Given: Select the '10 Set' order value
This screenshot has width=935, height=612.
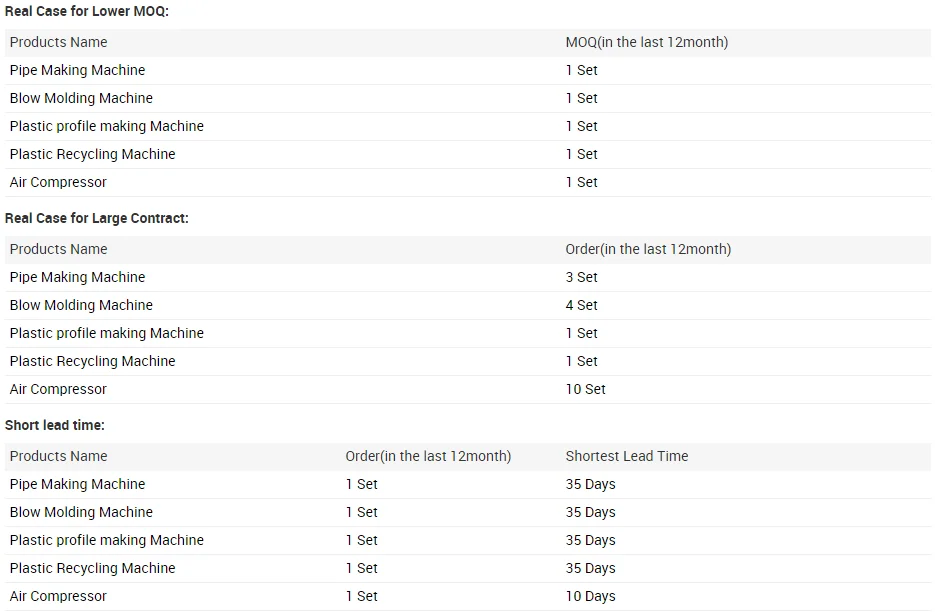Looking at the screenshot, I should click(x=585, y=389).
